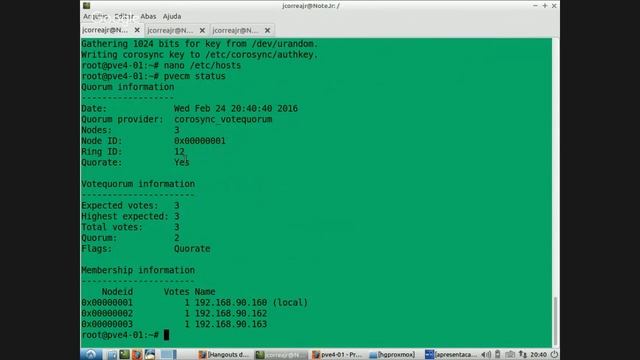Launch Thunderbird mail from taskbar quick launch
Viewport: 640px width, 360px height.
coord(150,354)
